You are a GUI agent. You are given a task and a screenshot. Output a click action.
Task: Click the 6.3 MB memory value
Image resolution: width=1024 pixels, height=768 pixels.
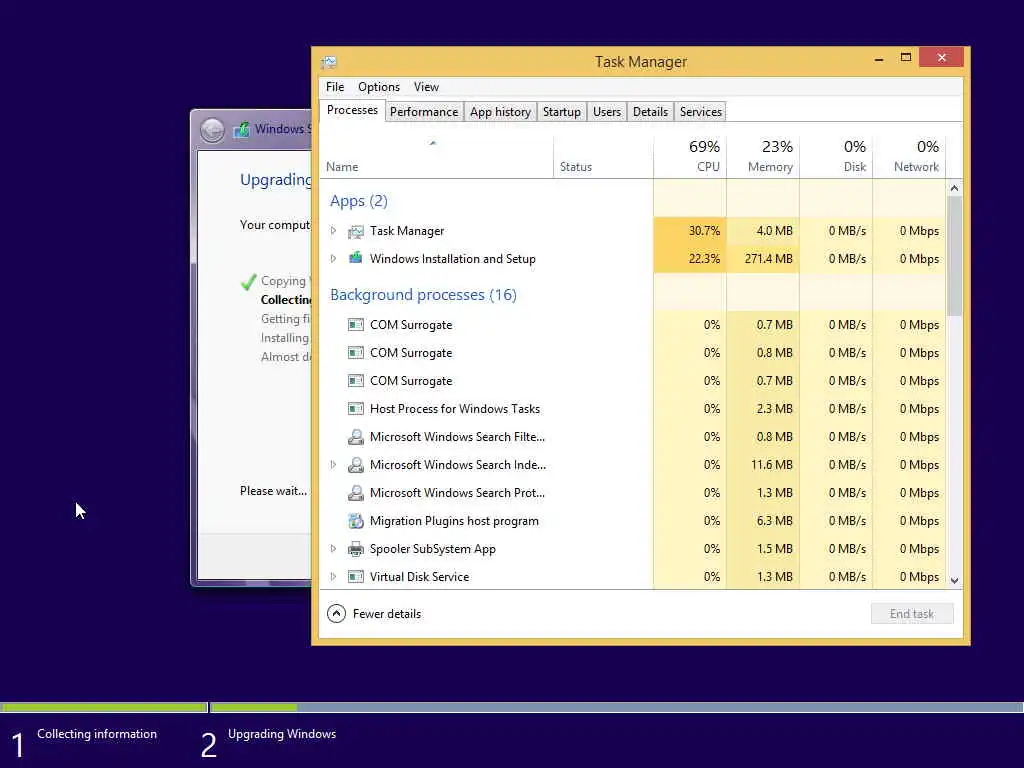[775, 520]
